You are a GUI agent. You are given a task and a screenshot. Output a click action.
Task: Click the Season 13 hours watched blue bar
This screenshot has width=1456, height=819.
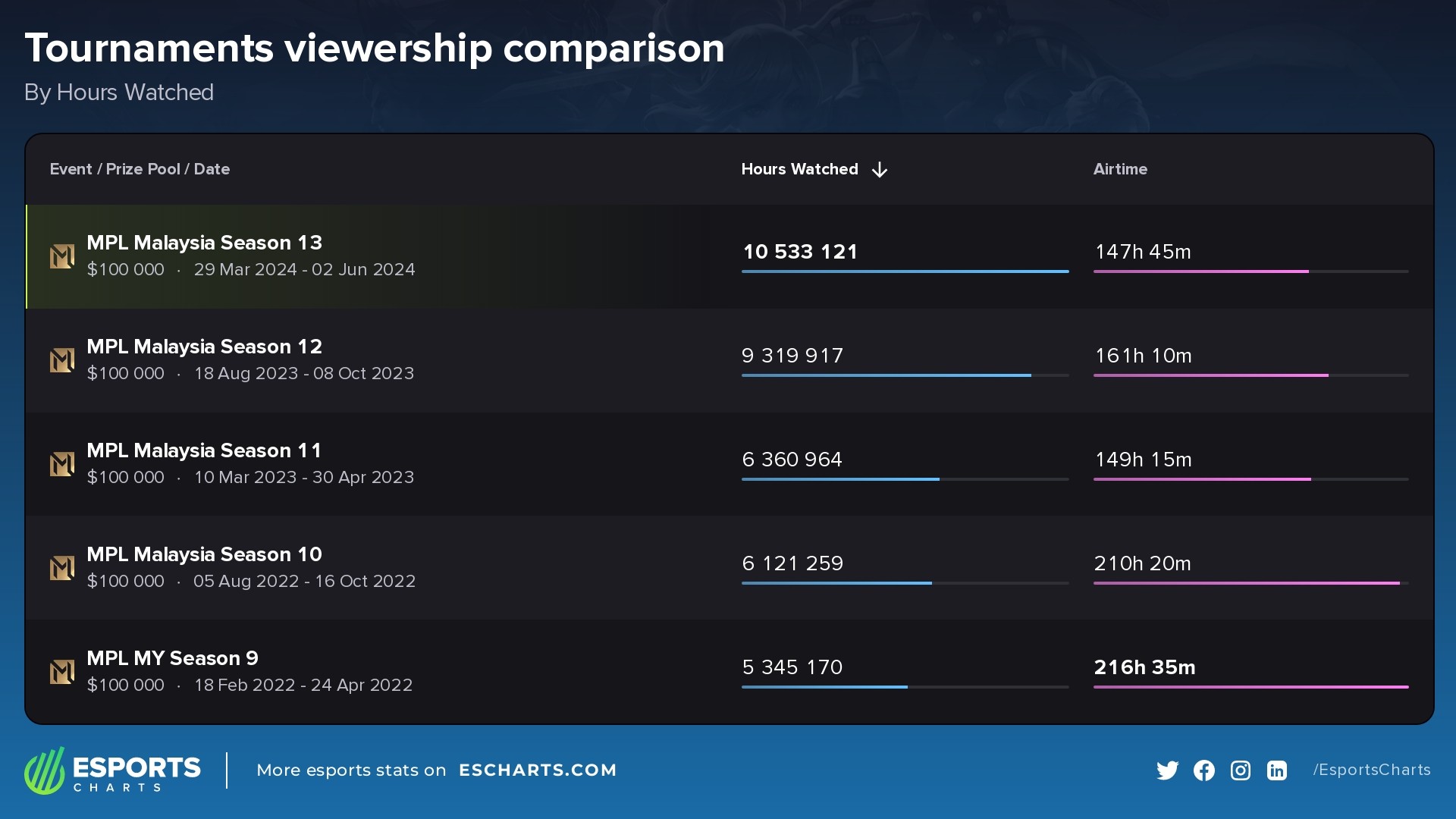point(905,271)
